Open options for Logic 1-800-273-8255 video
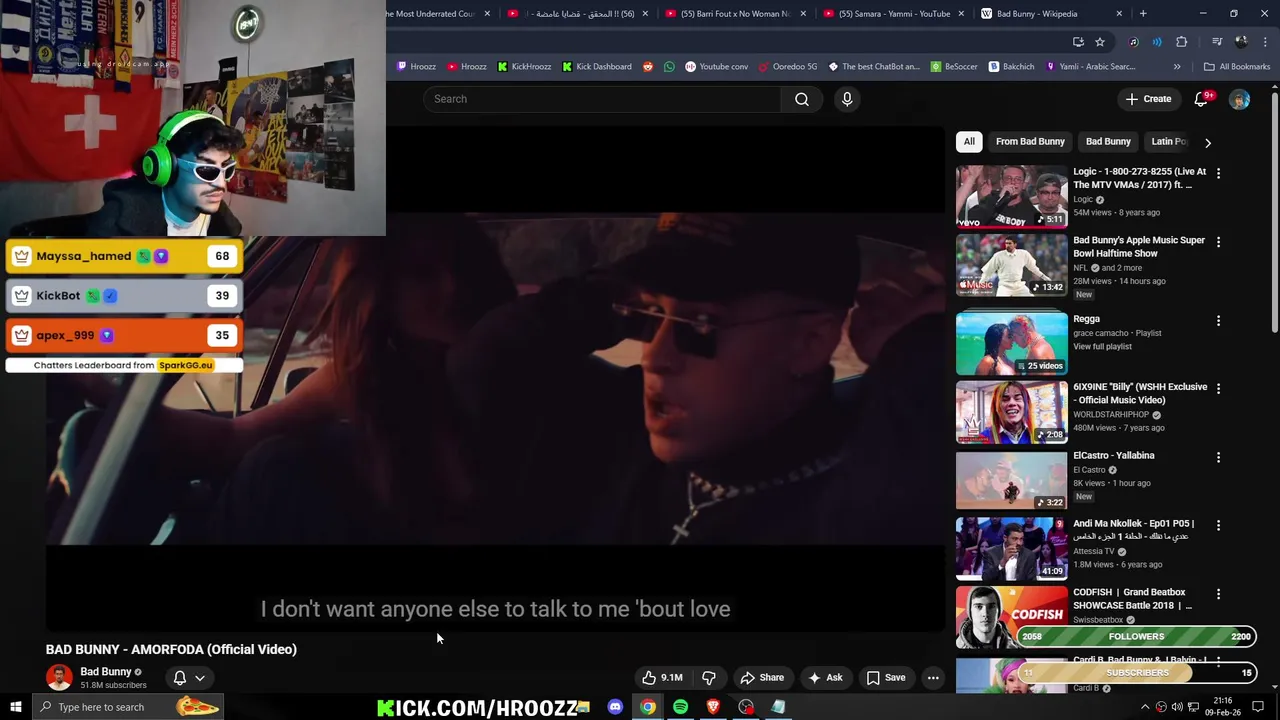This screenshot has height=720, width=1280. pyautogui.click(x=1218, y=173)
